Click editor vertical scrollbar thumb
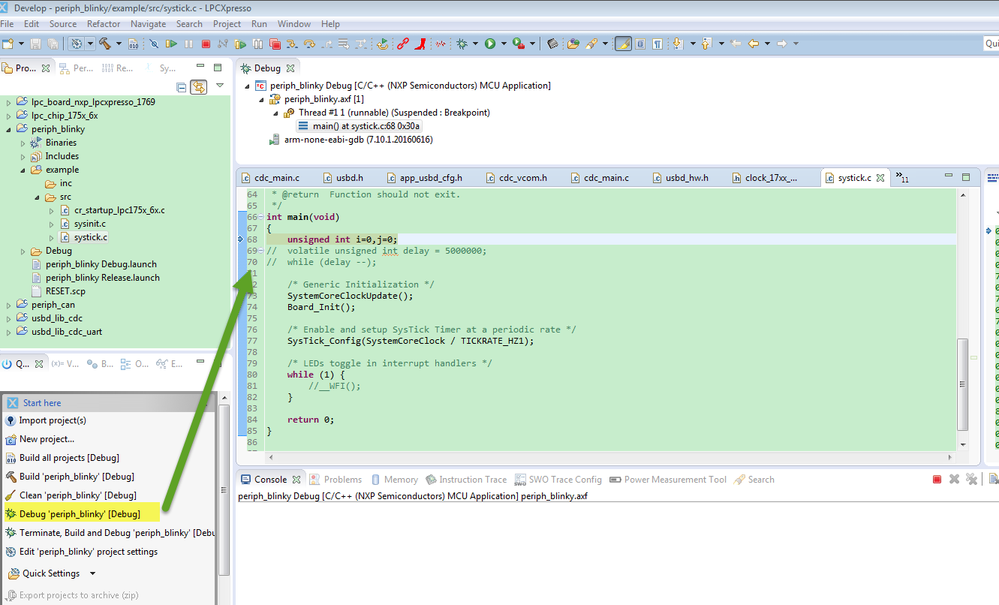The image size is (999, 605). click(x=962, y=385)
